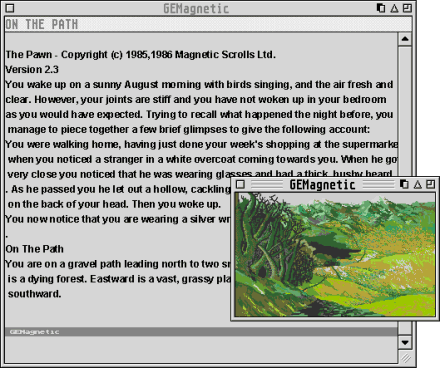The image size is (440, 368).
Task: Send the main text window to back
Action: tap(381, 8)
